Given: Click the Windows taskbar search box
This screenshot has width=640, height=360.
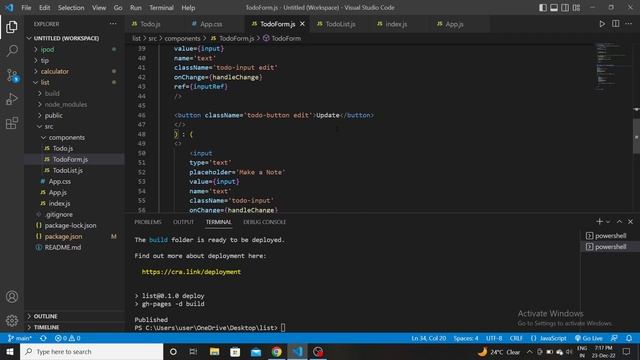Looking at the screenshot, I should click(91, 351).
